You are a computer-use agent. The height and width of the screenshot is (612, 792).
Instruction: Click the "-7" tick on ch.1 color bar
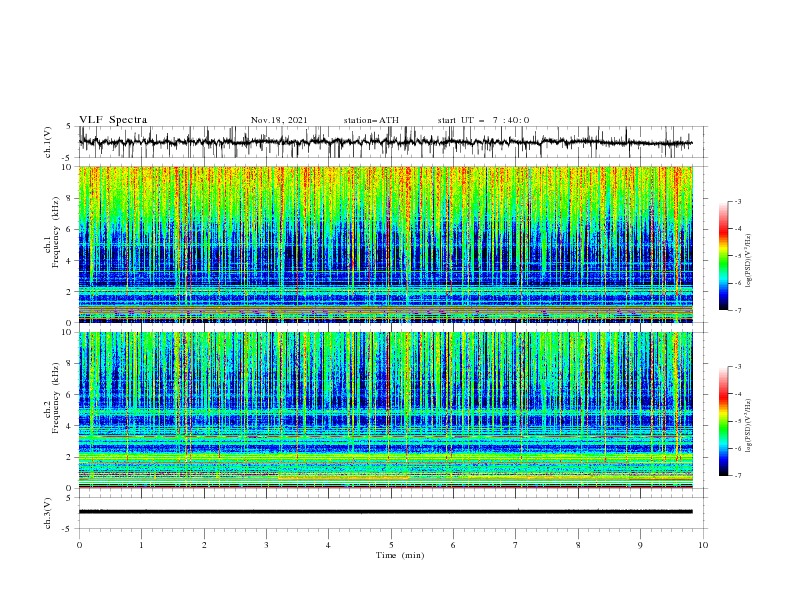tap(737, 310)
